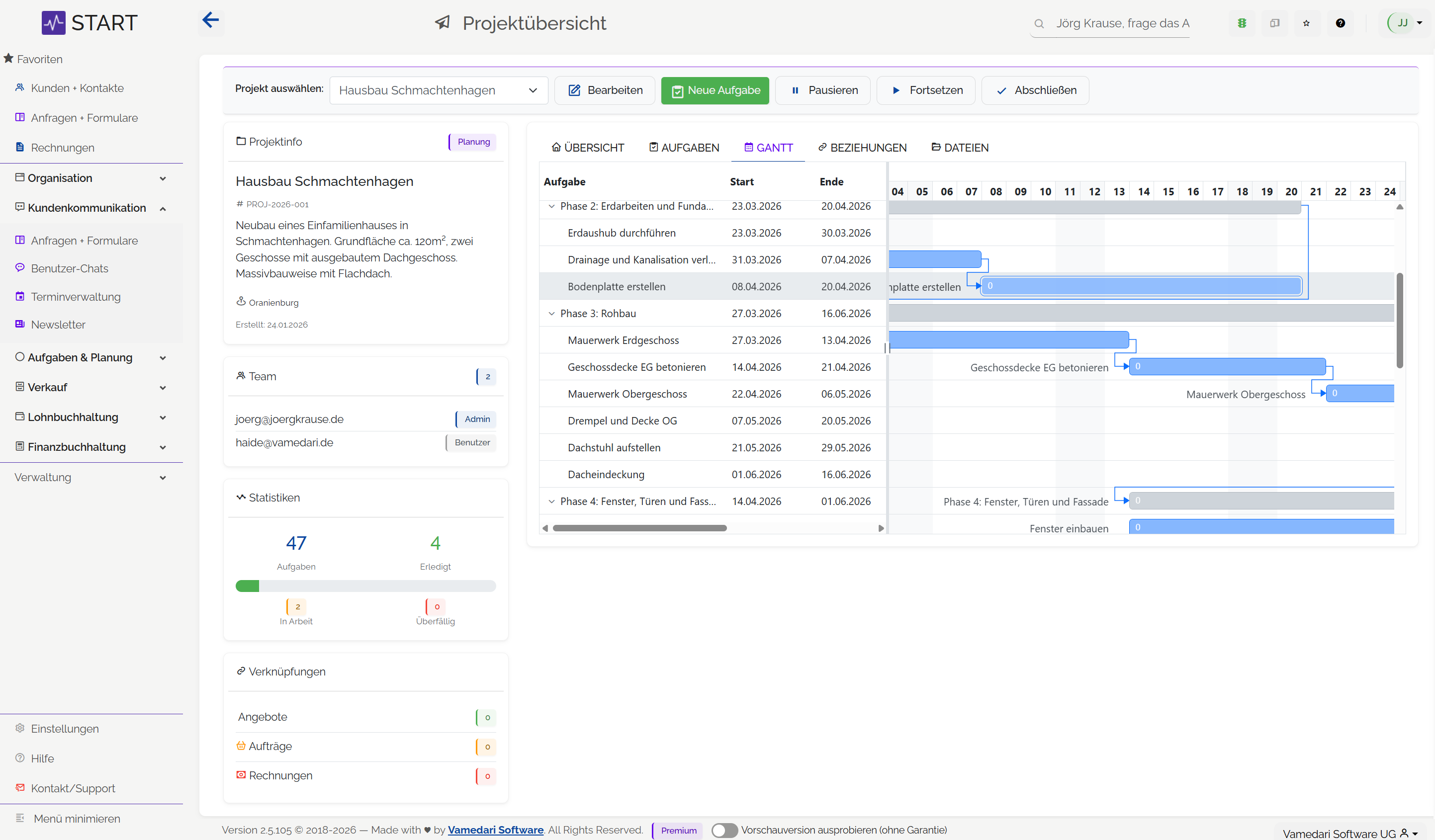The width and height of the screenshot is (1435, 840).
Task: Click the Neue Aufgabe button
Action: [x=715, y=90]
